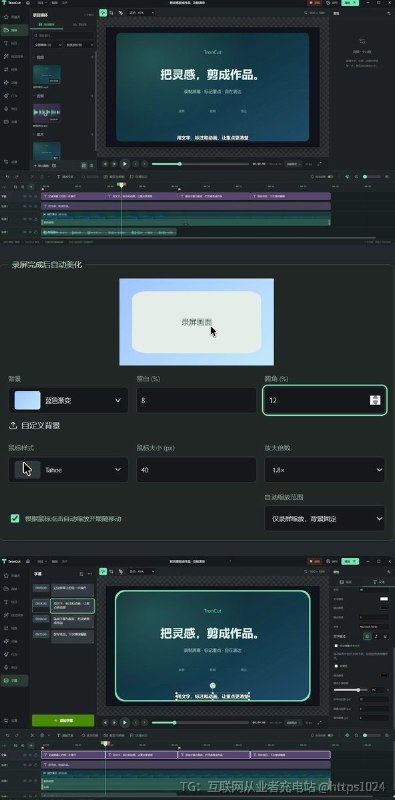Click the 留白 (%) input field

pyautogui.click(x=196, y=401)
